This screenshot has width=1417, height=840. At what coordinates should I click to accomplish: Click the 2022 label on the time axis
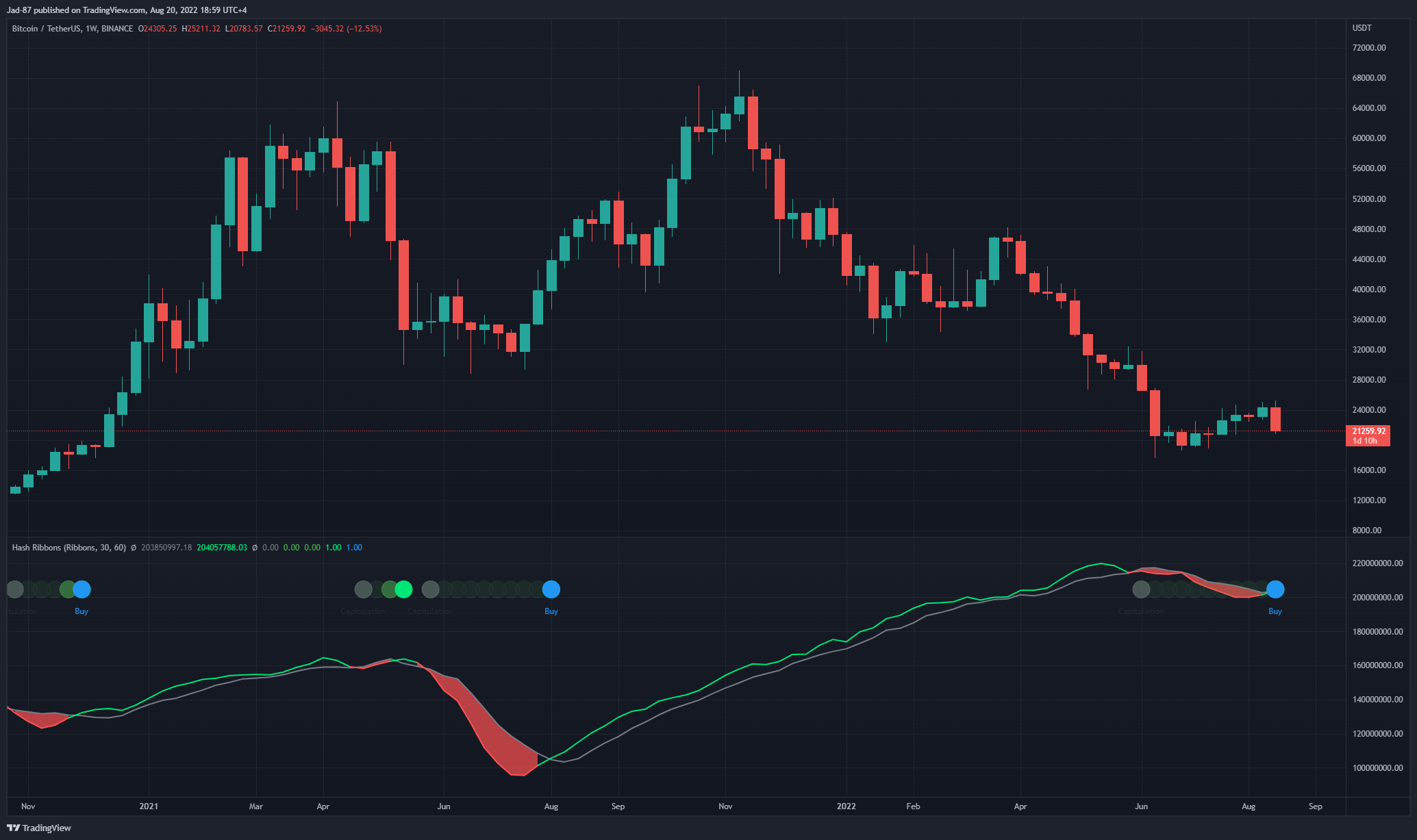pos(847,806)
